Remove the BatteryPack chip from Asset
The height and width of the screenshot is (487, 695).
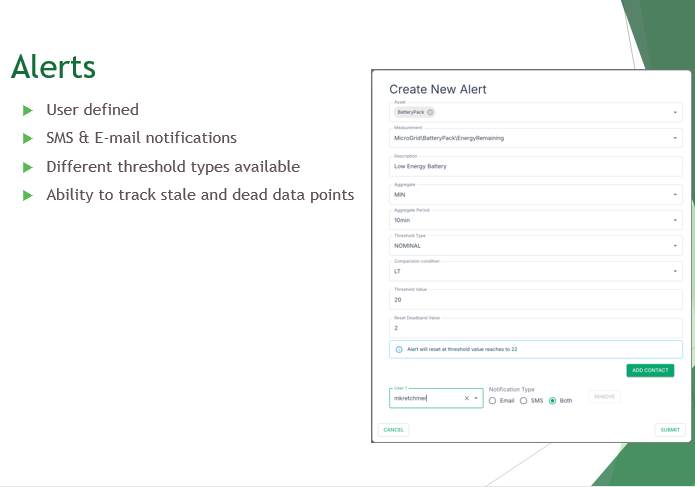click(430, 112)
